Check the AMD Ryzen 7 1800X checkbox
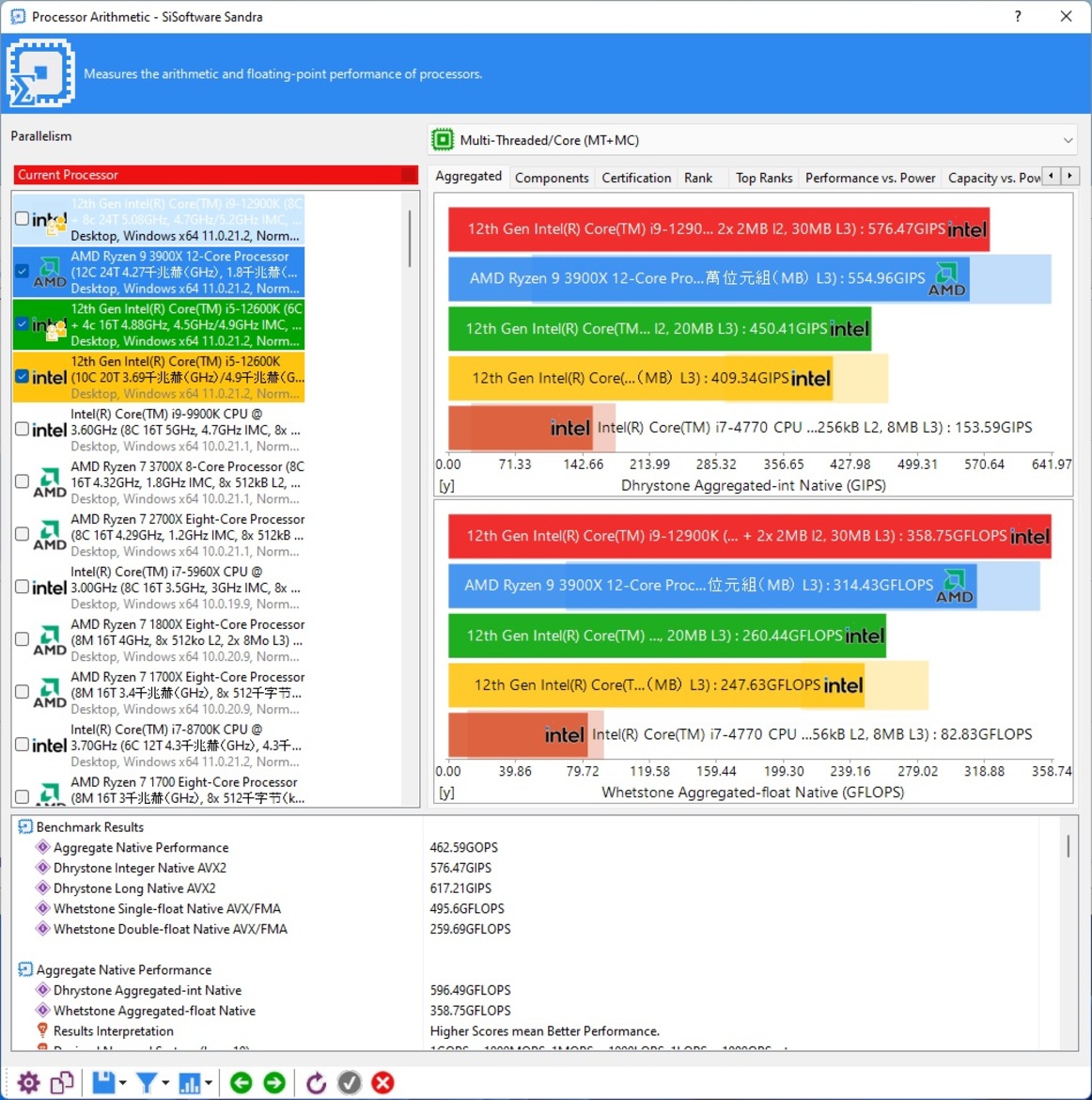Viewport: 1092px width, 1100px height. coord(22,639)
